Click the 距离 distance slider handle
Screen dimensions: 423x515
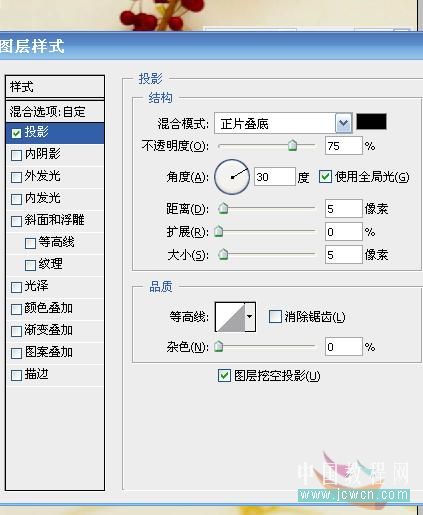tap(223, 208)
